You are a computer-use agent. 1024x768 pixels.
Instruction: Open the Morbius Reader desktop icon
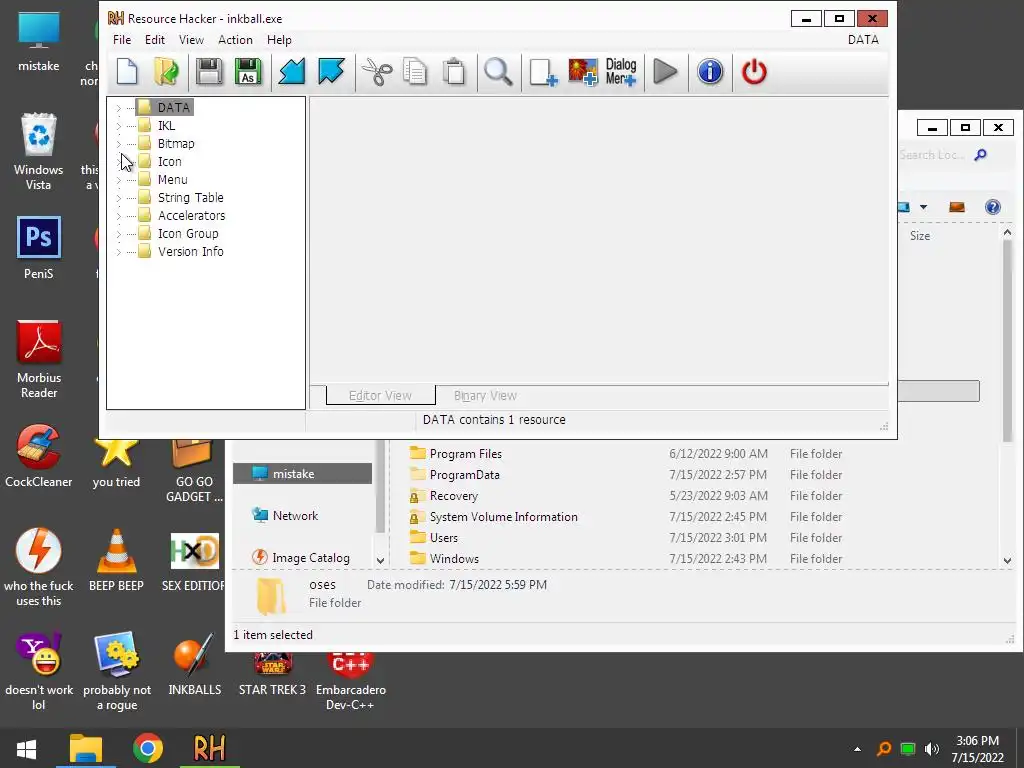39,359
